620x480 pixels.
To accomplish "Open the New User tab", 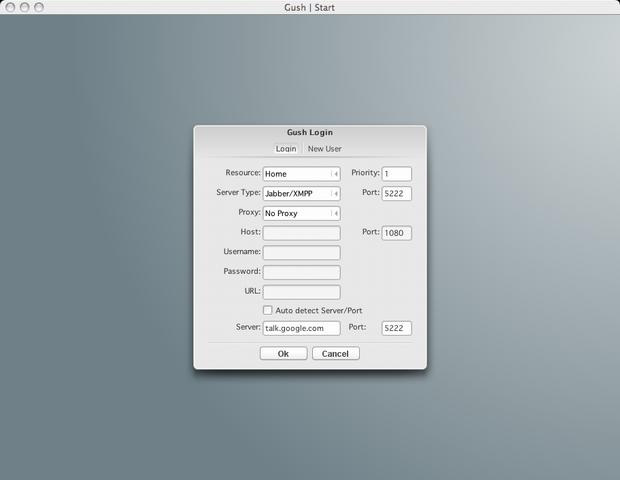I will pos(324,149).
